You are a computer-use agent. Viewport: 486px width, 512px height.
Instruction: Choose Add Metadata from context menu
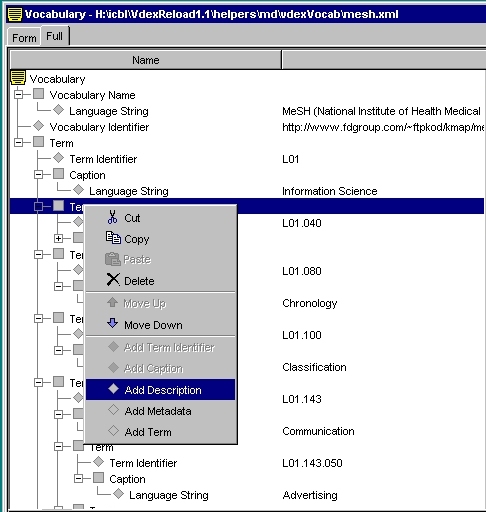coord(160,411)
